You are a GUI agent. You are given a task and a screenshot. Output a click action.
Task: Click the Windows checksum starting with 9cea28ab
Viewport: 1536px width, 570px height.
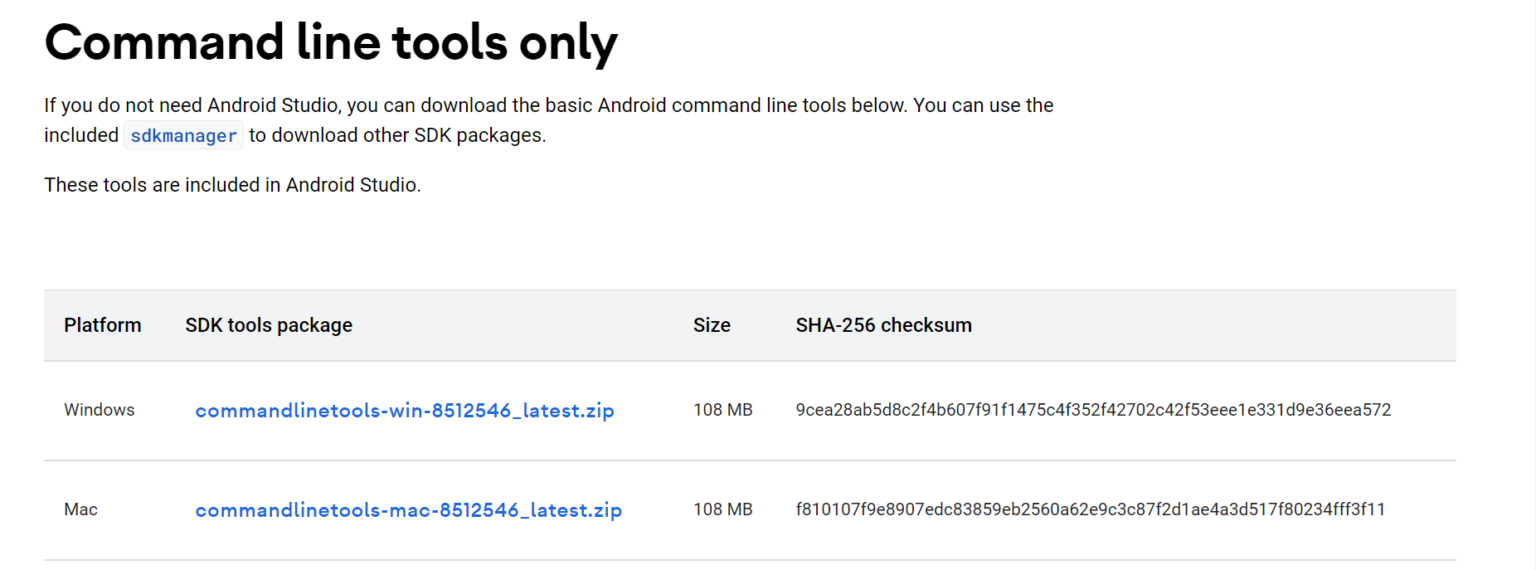pyautogui.click(x=1093, y=410)
